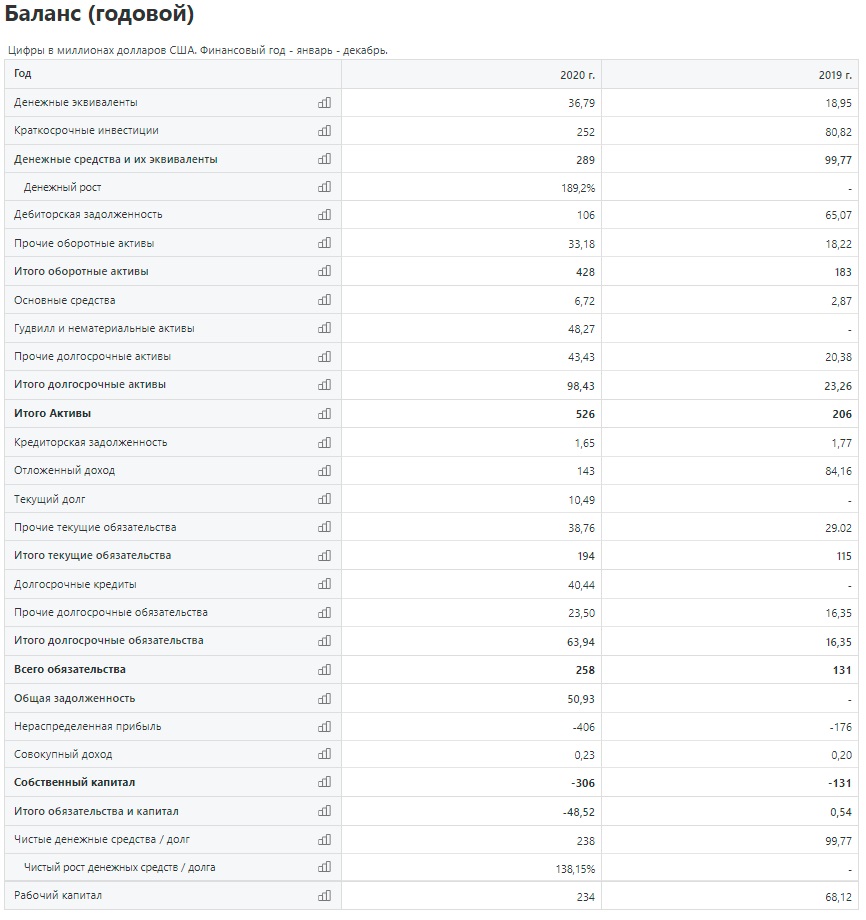Show chart for Дебиторская задолженность
This screenshot has height=920, width=866.
point(324,215)
